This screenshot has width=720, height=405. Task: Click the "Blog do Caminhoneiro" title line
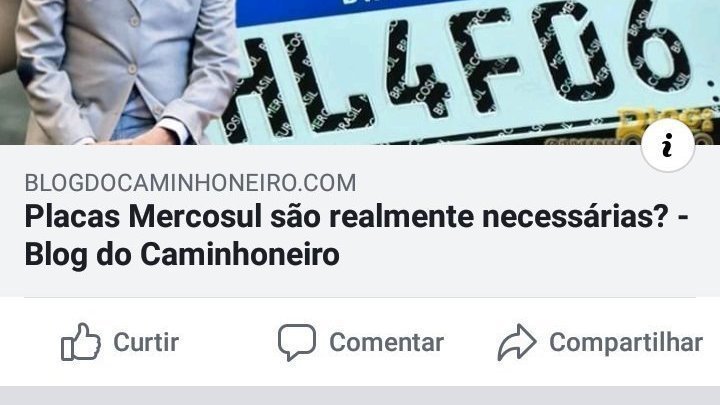pos(182,254)
